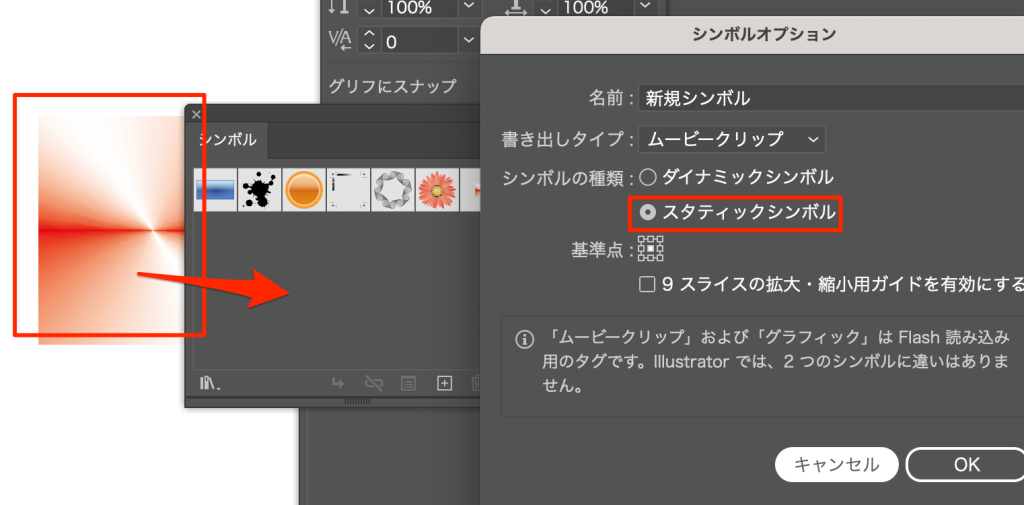
Task: Select the black ink splatter symbol
Action: pos(259,189)
